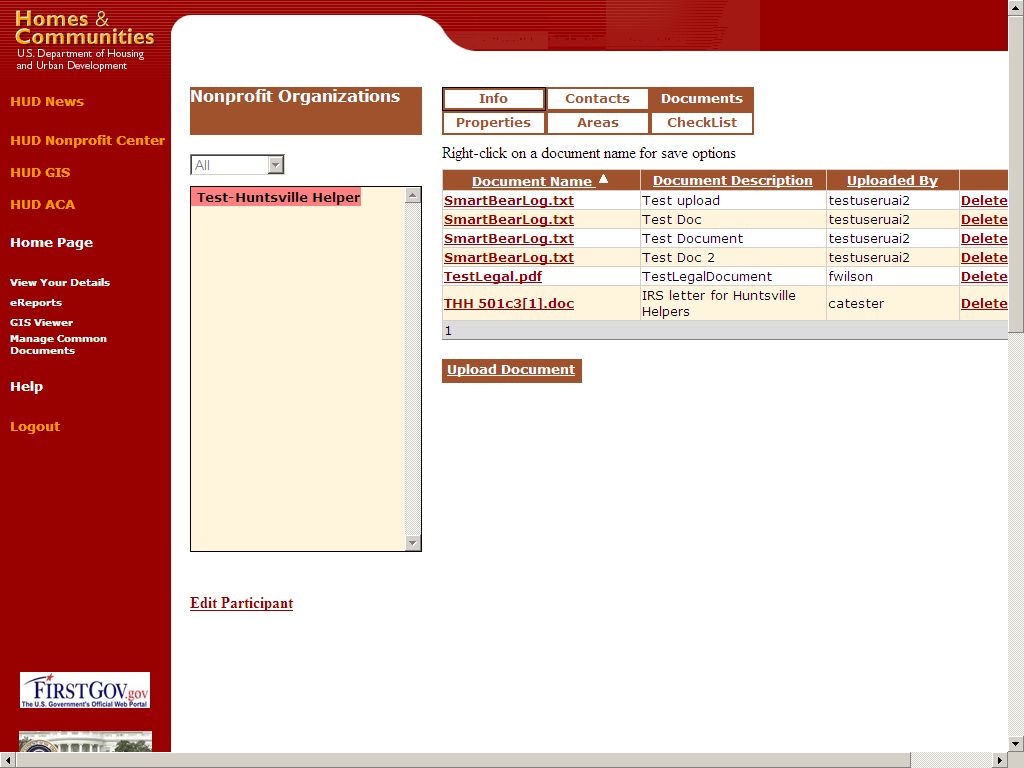Click the FirstGov.gov logo
Image resolution: width=1024 pixels, height=768 pixels.
[85, 690]
